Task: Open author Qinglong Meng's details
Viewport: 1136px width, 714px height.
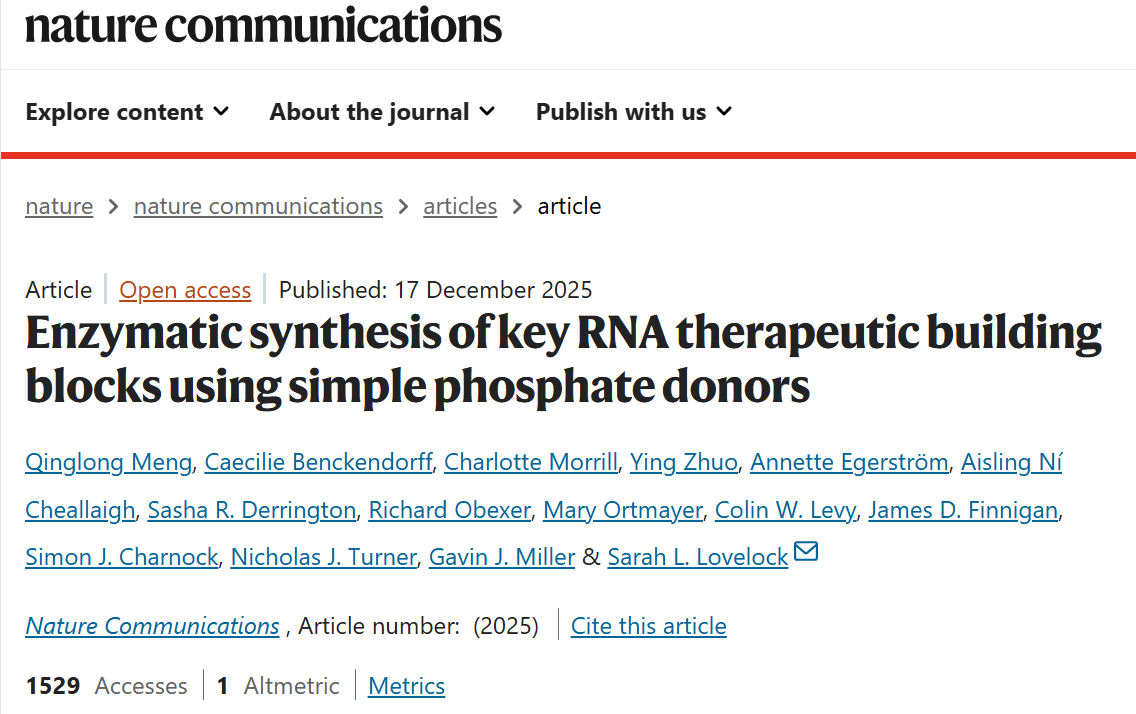Action: pos(108,462)
